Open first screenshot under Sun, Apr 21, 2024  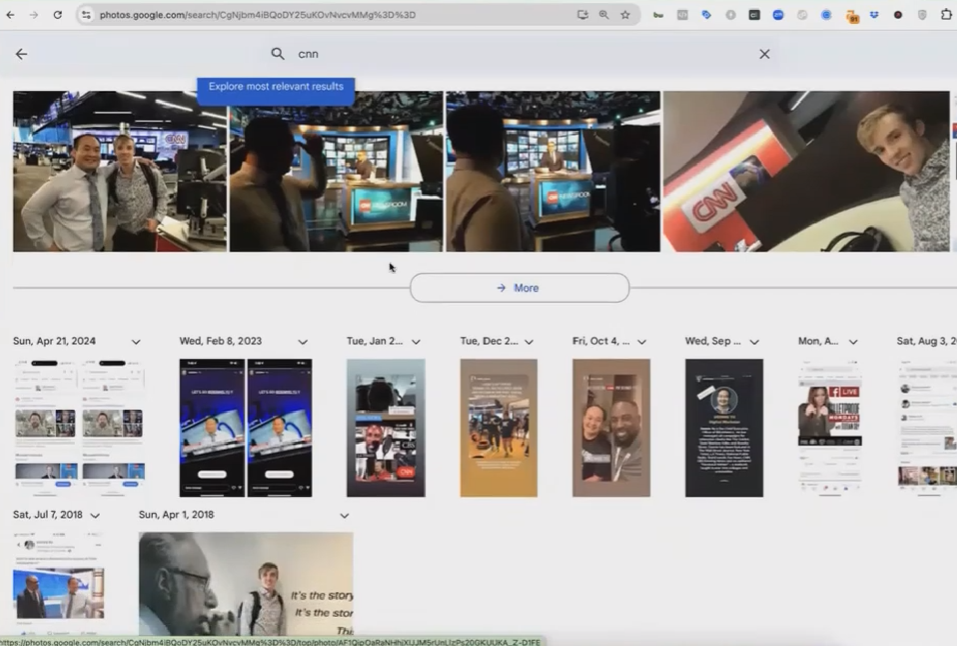pyautogui.click(x=46, y=427)
